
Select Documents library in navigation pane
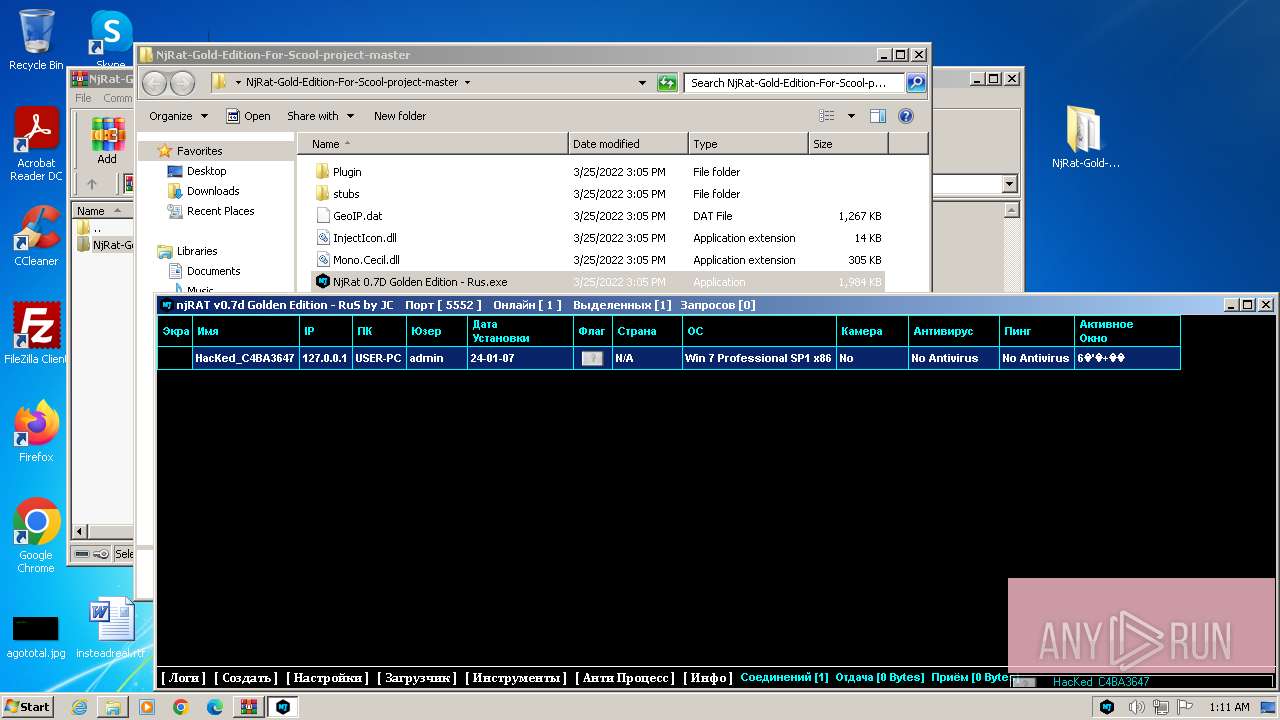coord(213,271)
